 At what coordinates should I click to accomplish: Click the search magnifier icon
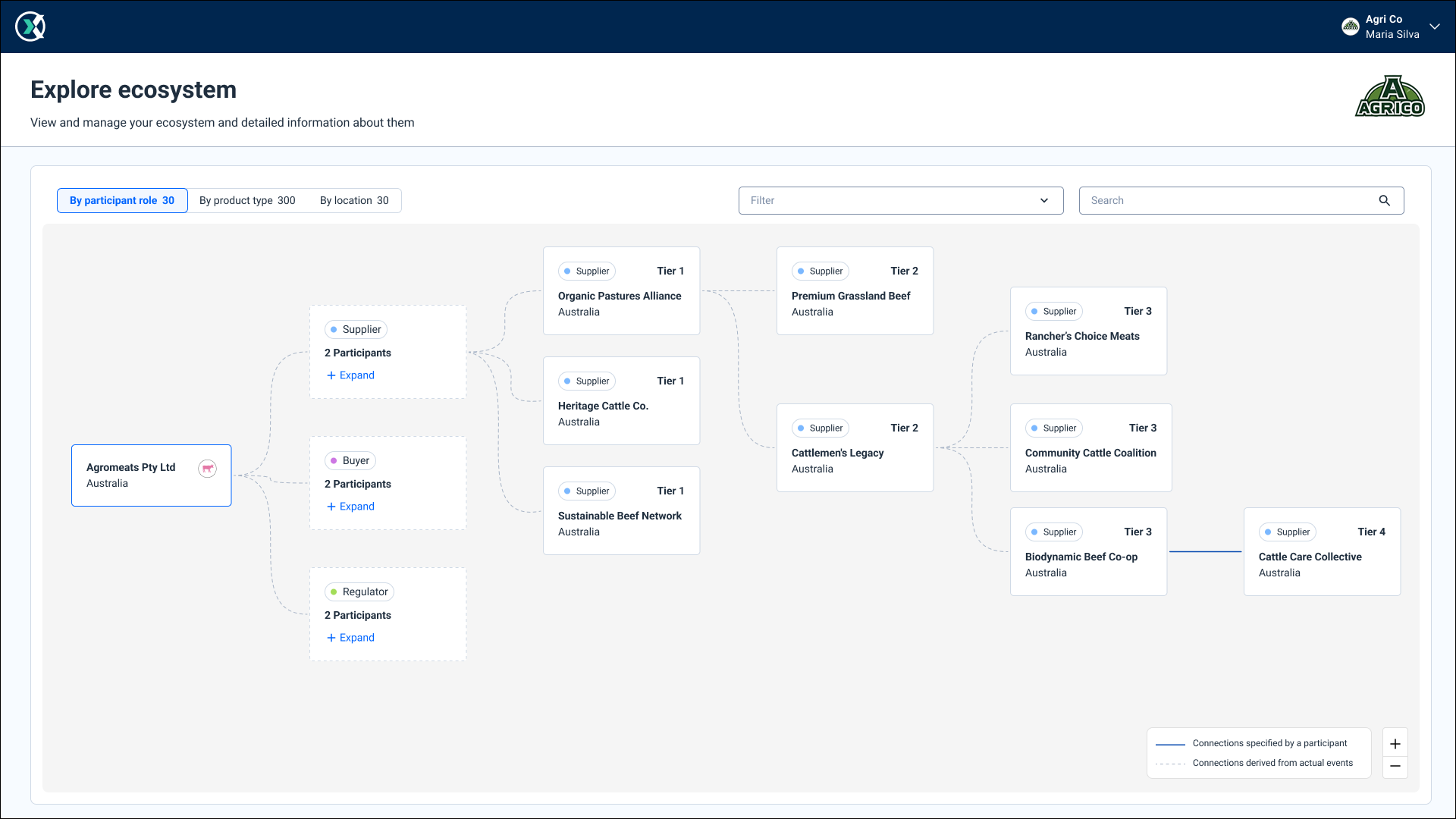click(x=1384, y=200)
